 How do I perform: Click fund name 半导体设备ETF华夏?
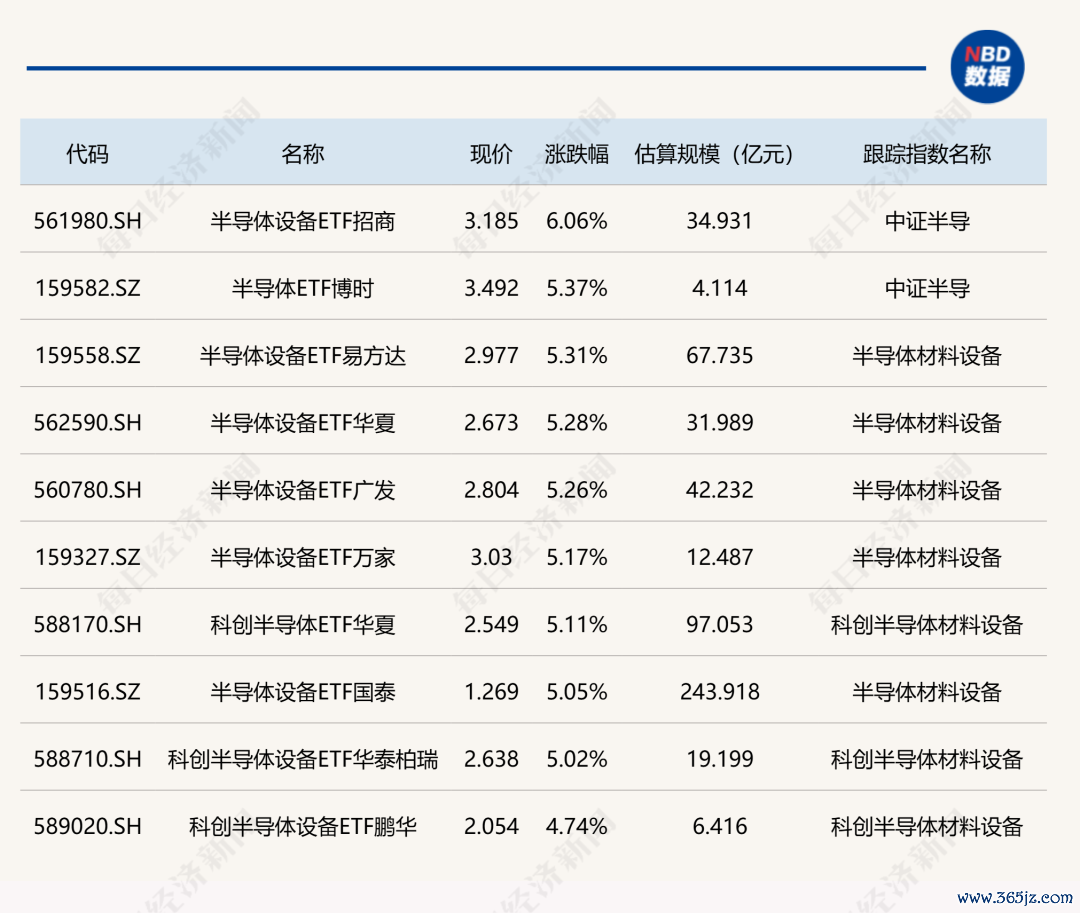(303, 422)
